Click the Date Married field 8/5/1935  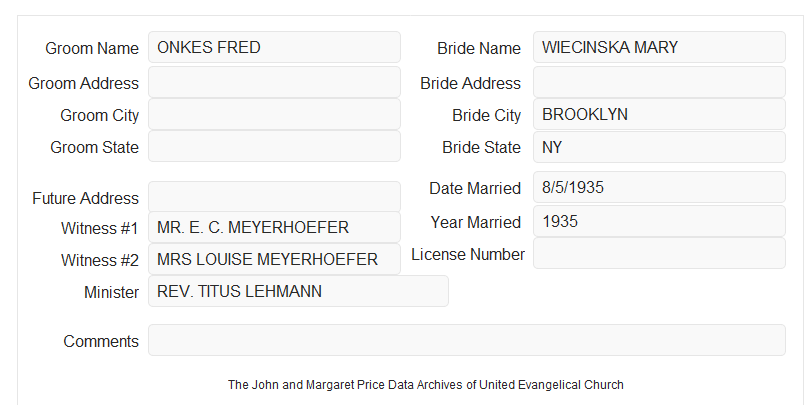[659, 187]
